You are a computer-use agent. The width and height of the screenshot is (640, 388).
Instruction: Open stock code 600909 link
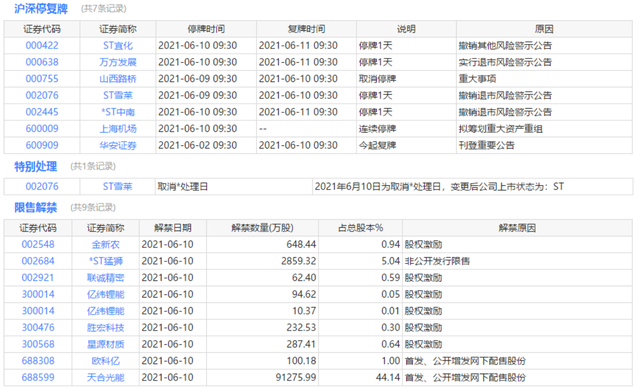tap(42, 145)
